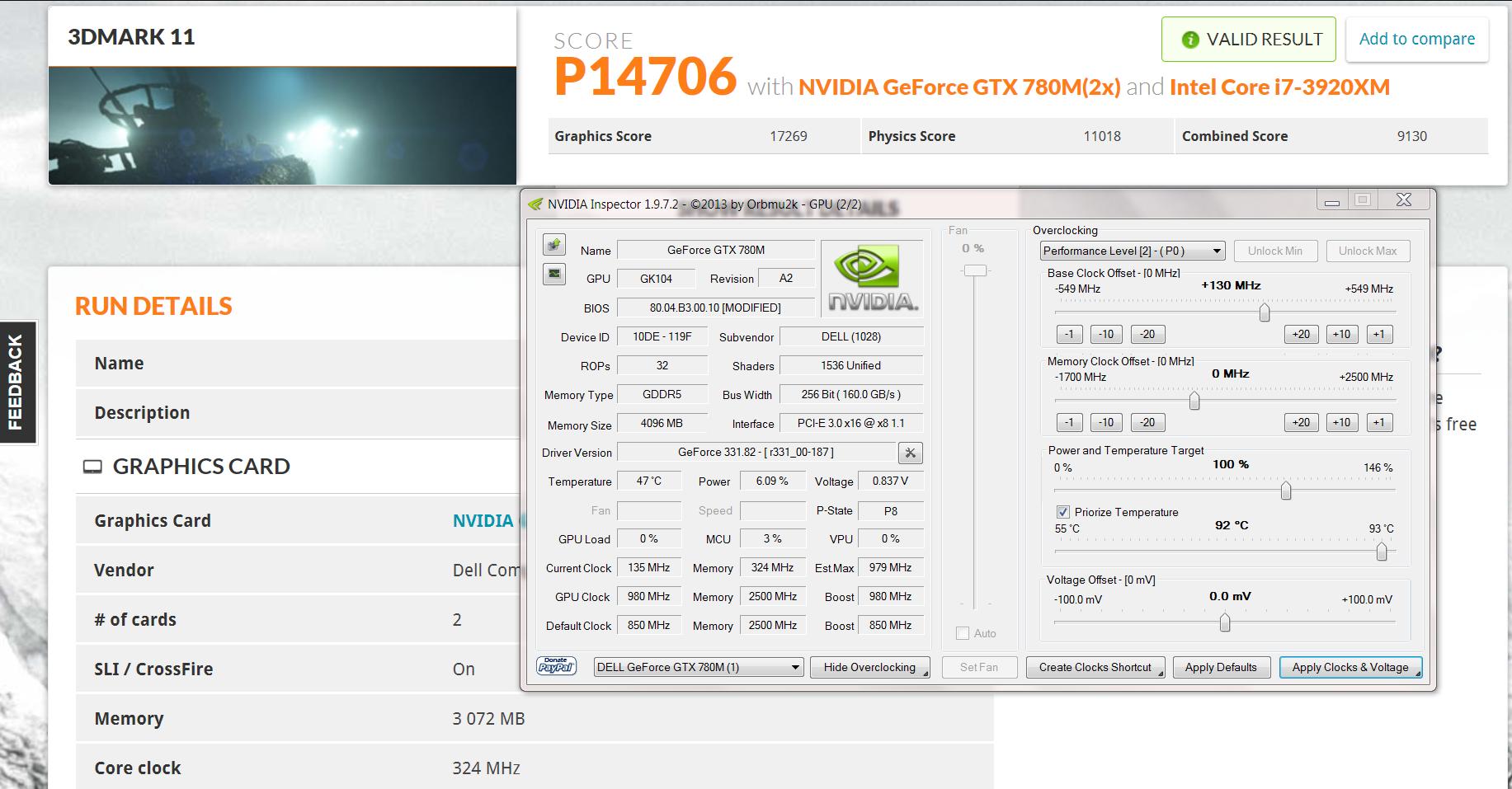Click the Name field showing GeForce GTX 780M
This screenshot has height=789, width=1512.
pyautogui.click(x=716, y=250)
